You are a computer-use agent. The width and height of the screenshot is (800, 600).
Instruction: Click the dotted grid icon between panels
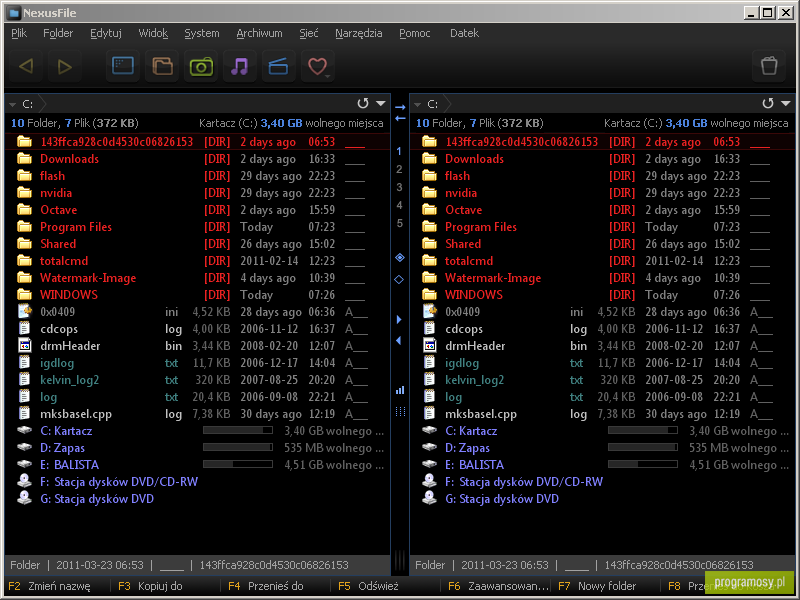[400, 411]
